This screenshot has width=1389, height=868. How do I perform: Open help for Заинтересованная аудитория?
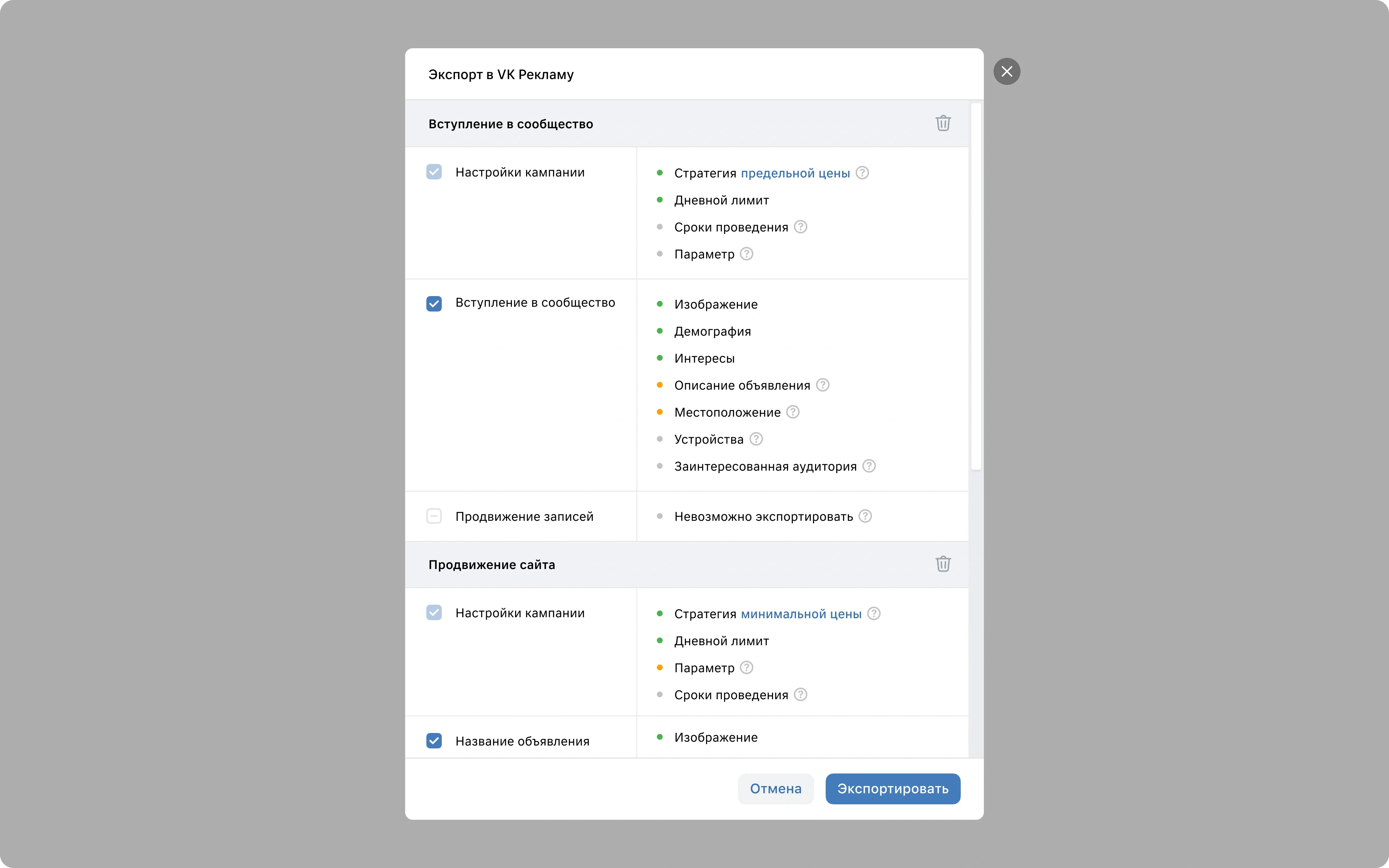click(869, 466)
